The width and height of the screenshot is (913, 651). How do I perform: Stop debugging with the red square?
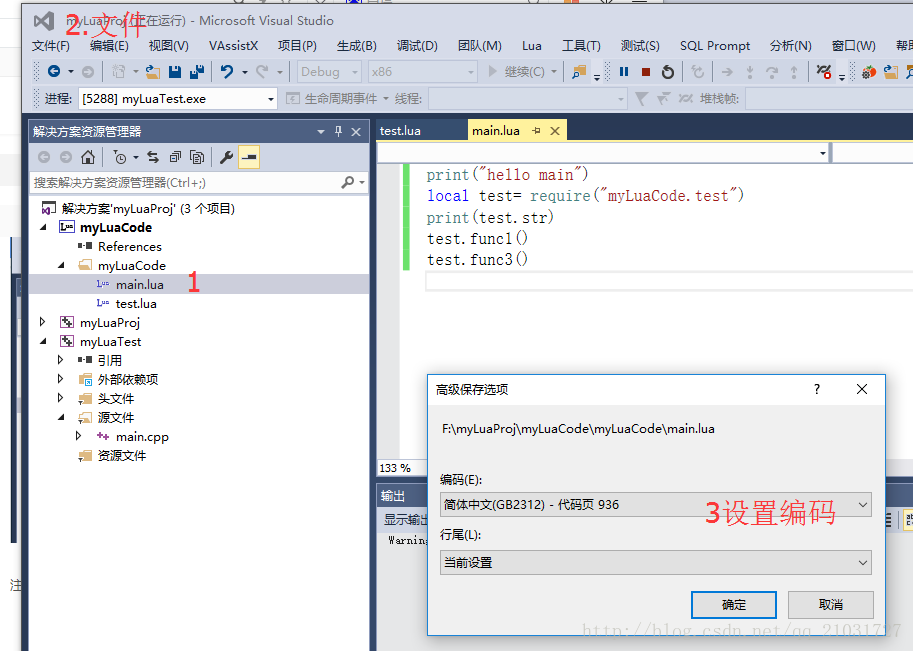pyautogui.click(x=646, y=72)
